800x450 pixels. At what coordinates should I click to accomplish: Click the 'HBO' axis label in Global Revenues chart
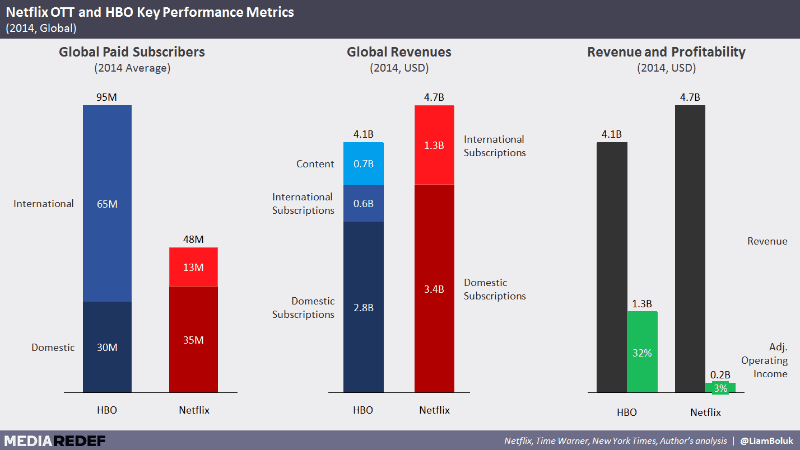tap(363, 410)
